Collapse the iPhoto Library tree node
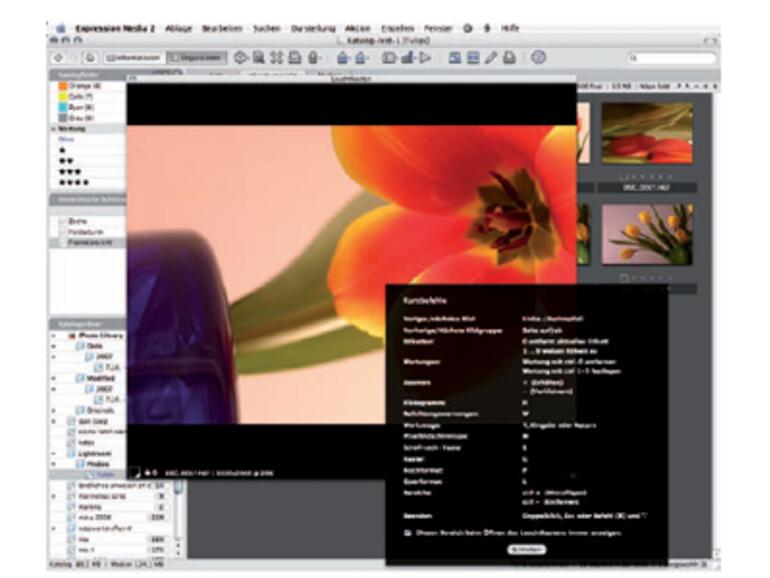 54,336
